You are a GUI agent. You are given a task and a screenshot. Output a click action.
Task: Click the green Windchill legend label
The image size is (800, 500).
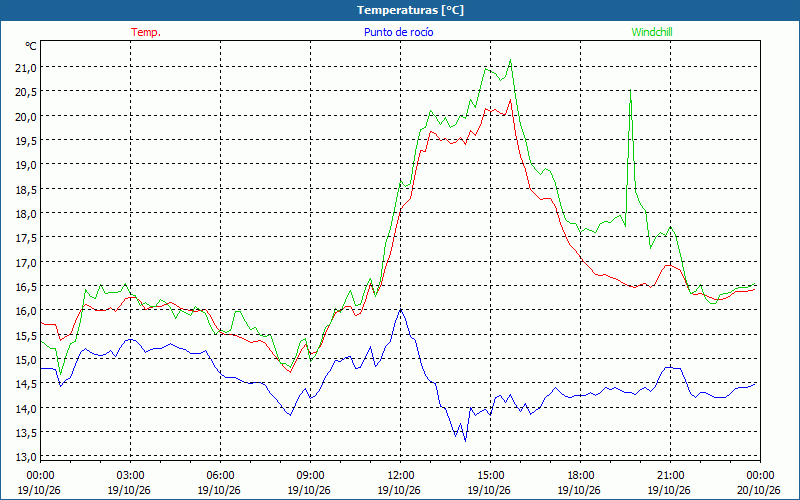(x=652, y=32)
